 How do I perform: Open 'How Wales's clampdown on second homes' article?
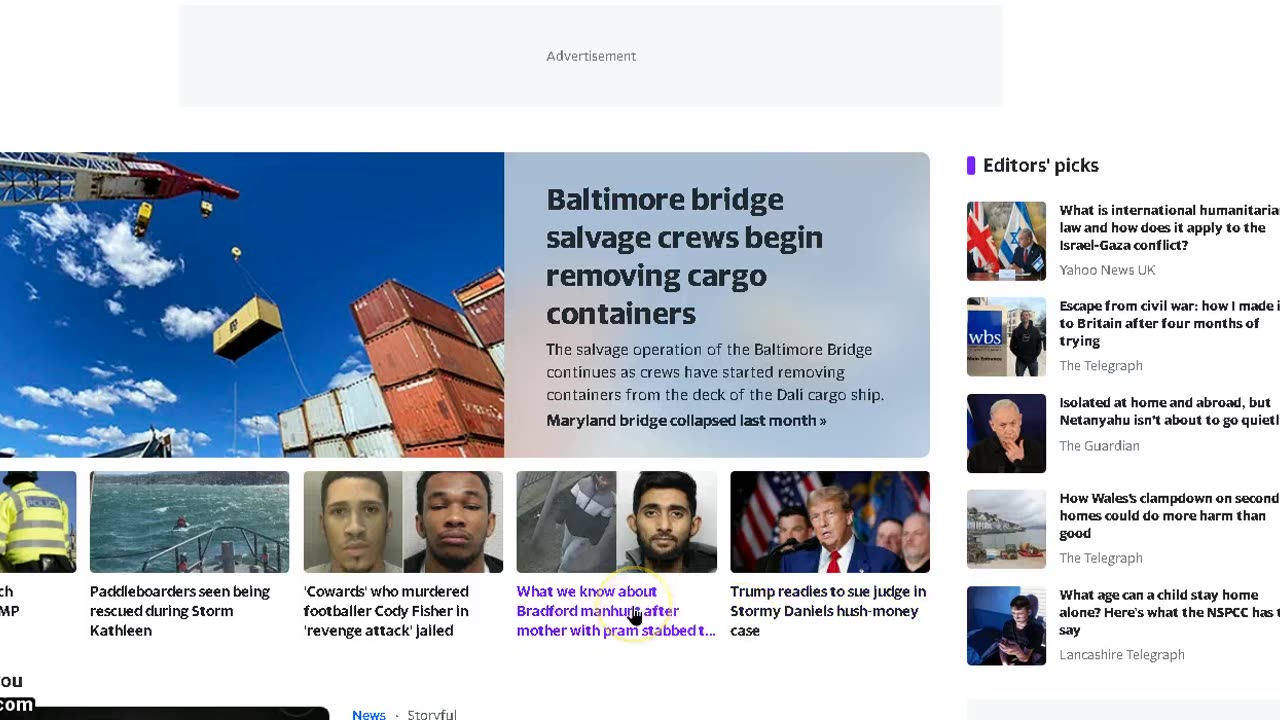[x=1169, y=515]
